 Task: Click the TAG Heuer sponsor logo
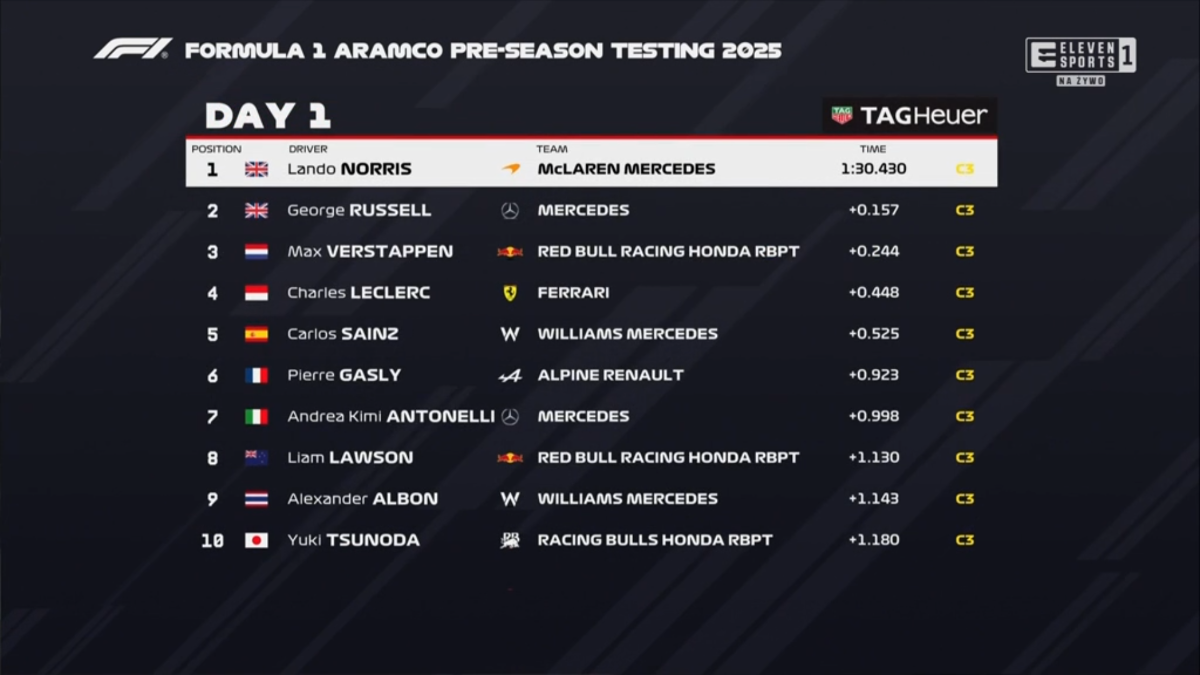click(909, 116)
